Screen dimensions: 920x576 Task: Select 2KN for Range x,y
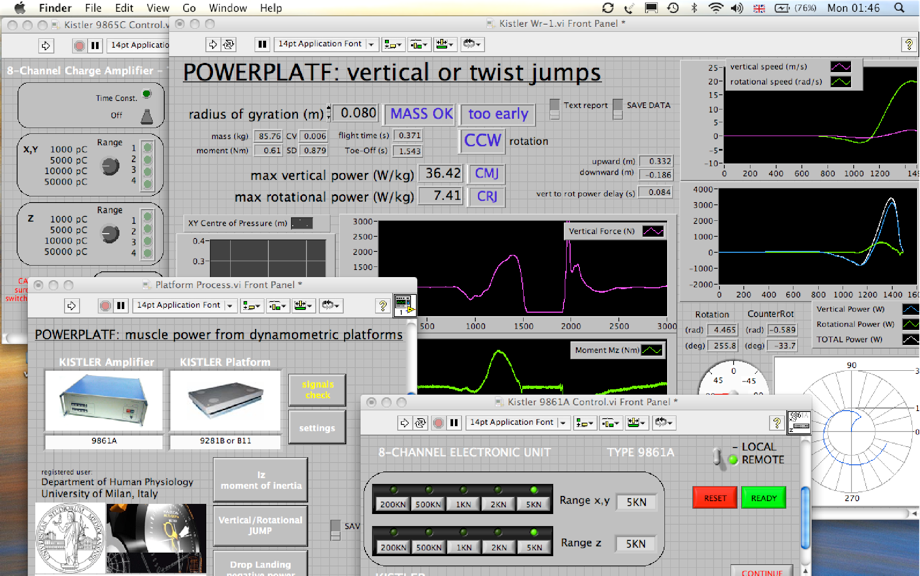(x=499, y=504)
